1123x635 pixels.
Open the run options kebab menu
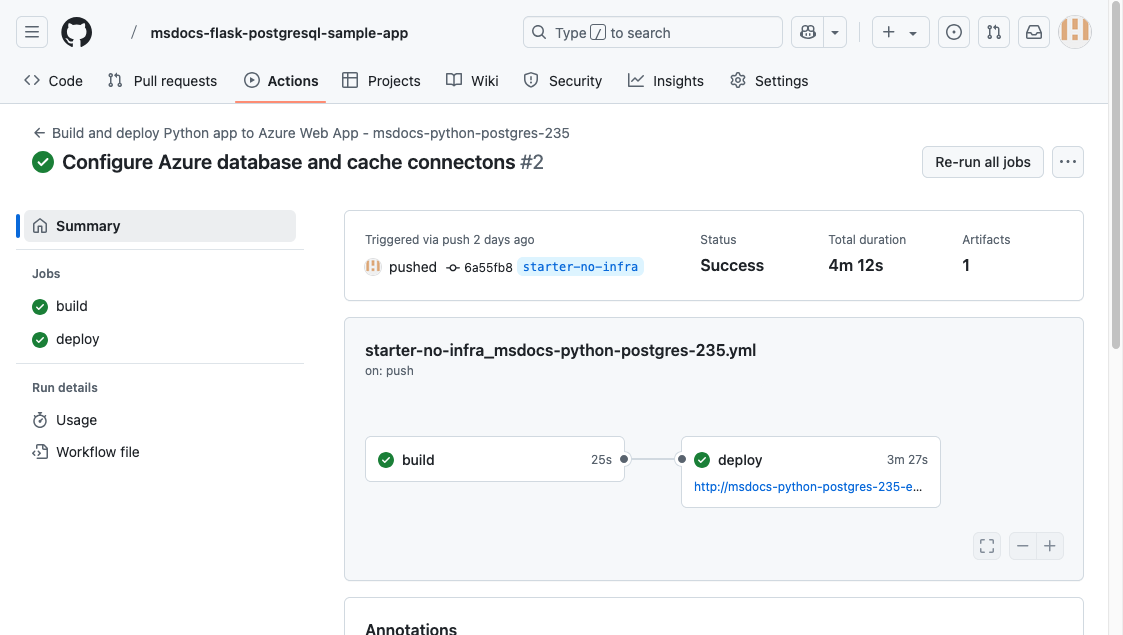(x=1067, y=161)
